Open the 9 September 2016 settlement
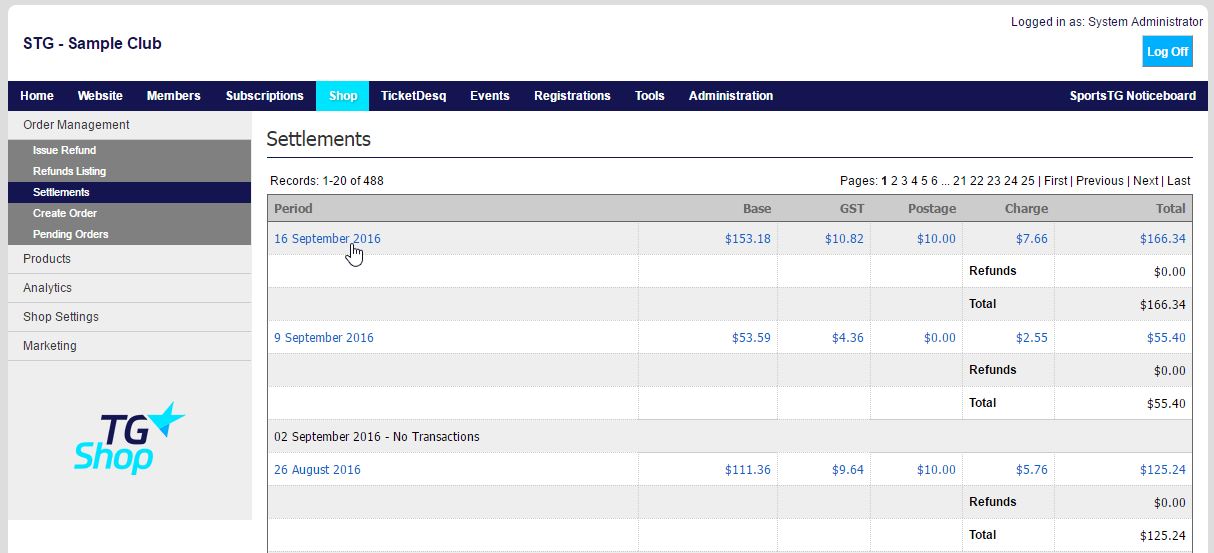This screenshot has height=553, width=1214. pos(324,338)
